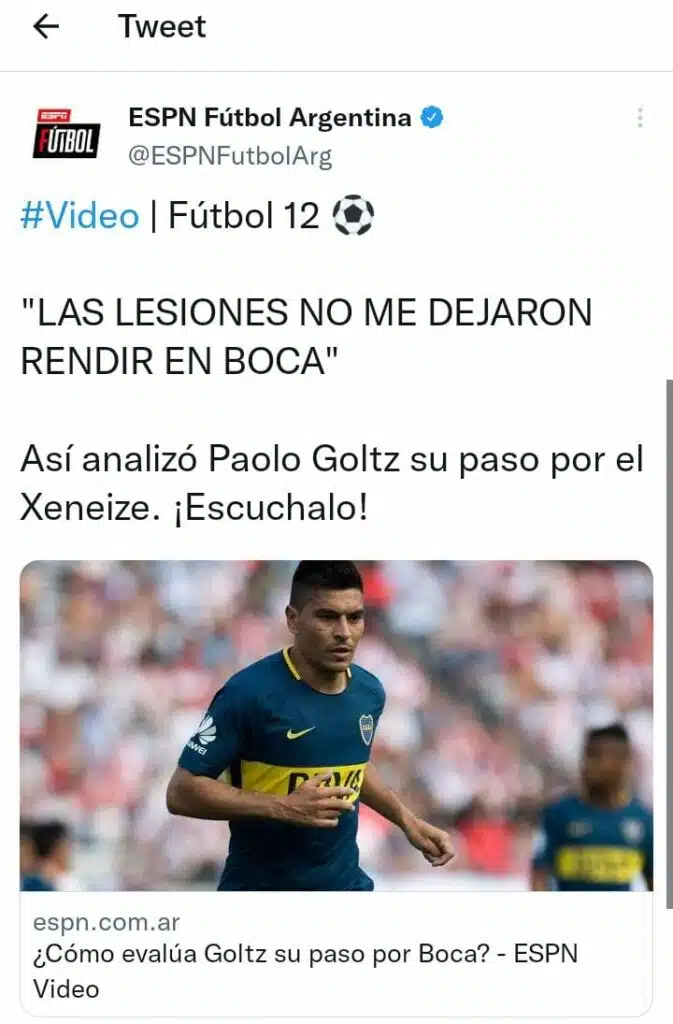The height and width of the screenshot is (1024, 673).
Task: Open the tweet's three-dot more menu
Action: point(640,118)
